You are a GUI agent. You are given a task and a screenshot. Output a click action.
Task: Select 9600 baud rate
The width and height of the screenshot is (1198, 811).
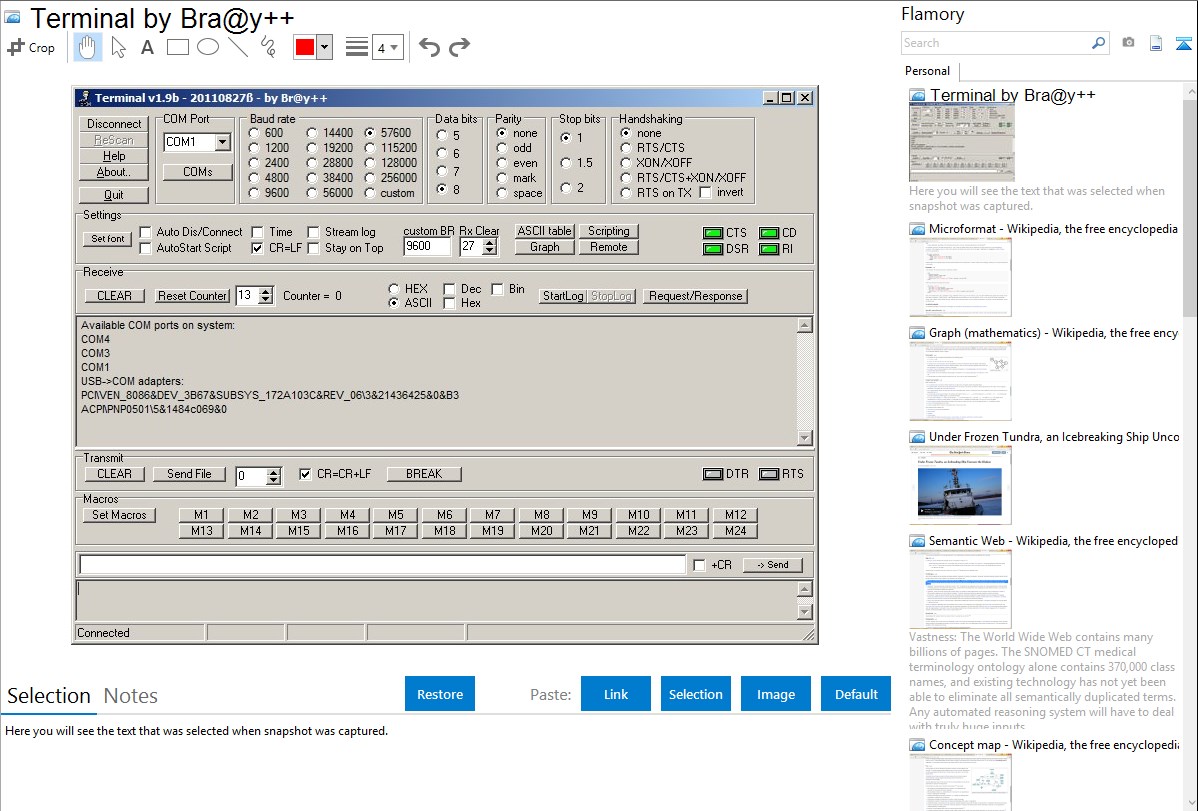pyautogui.click(x=254, y=193)
